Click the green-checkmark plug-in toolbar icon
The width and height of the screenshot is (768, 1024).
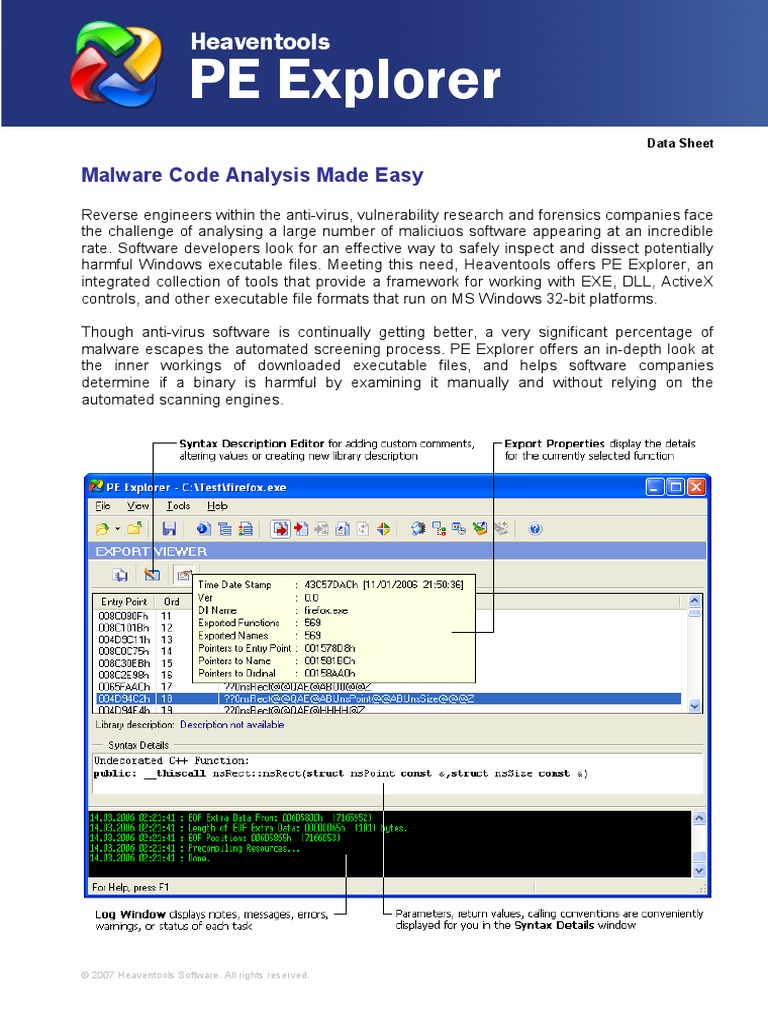(x=480, y=529)
